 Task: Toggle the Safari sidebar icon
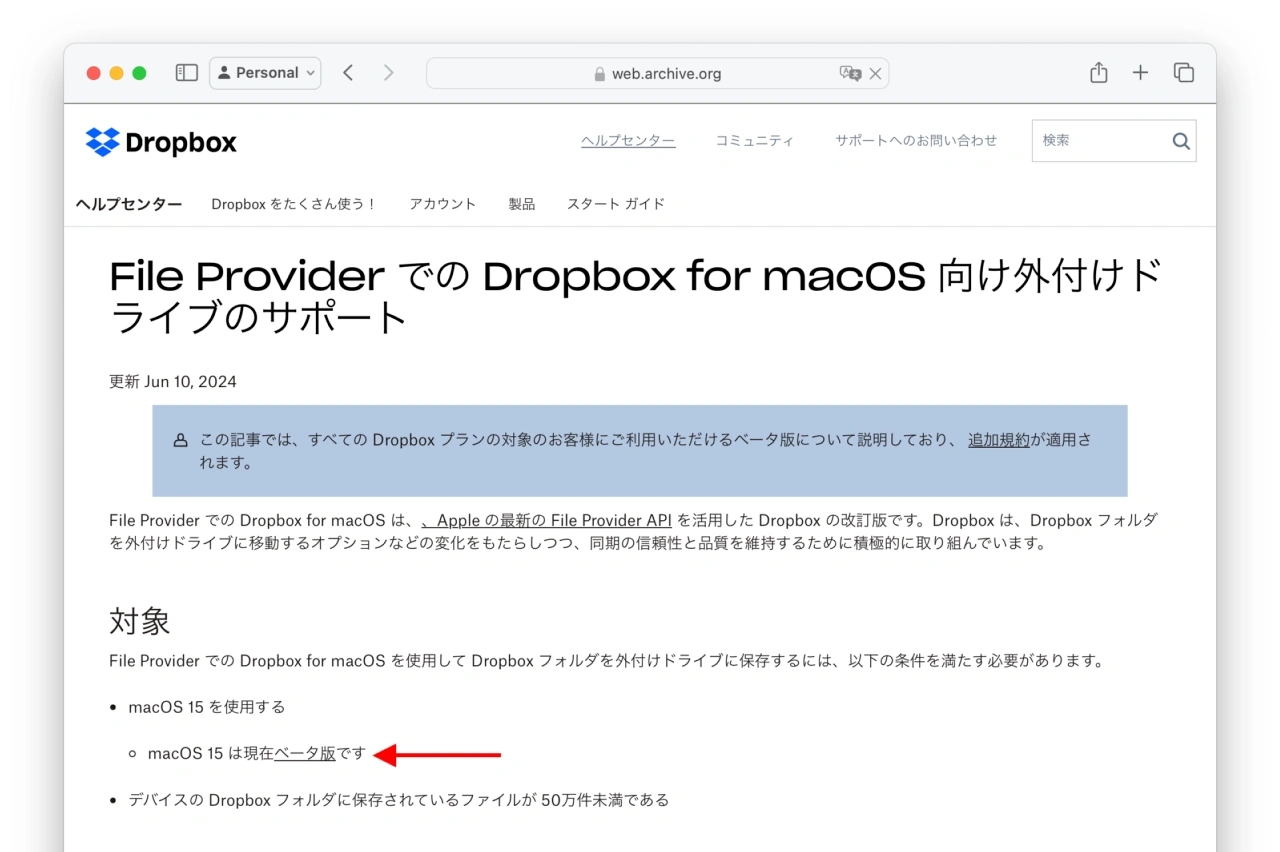(187, 73)
